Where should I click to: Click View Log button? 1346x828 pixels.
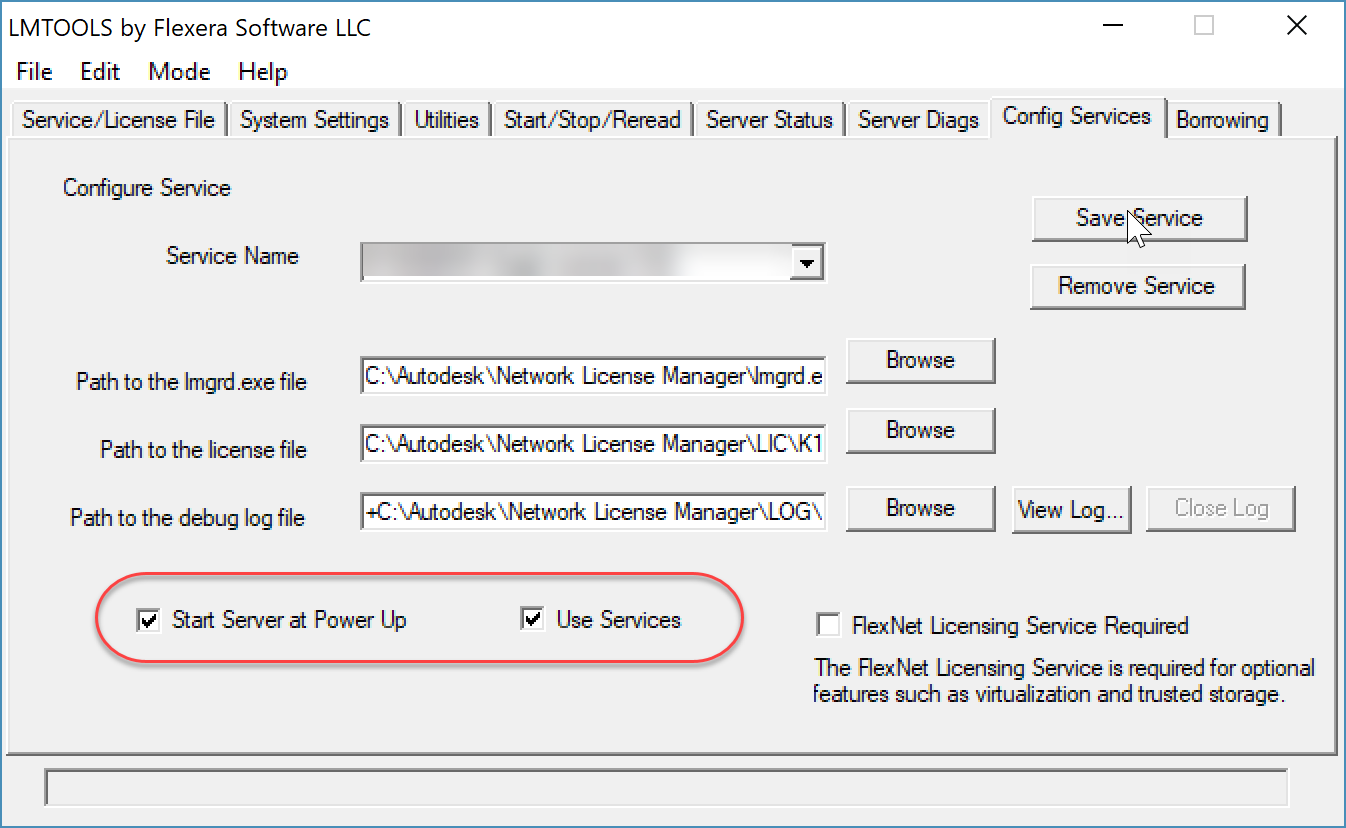[x=1072, y=509]
